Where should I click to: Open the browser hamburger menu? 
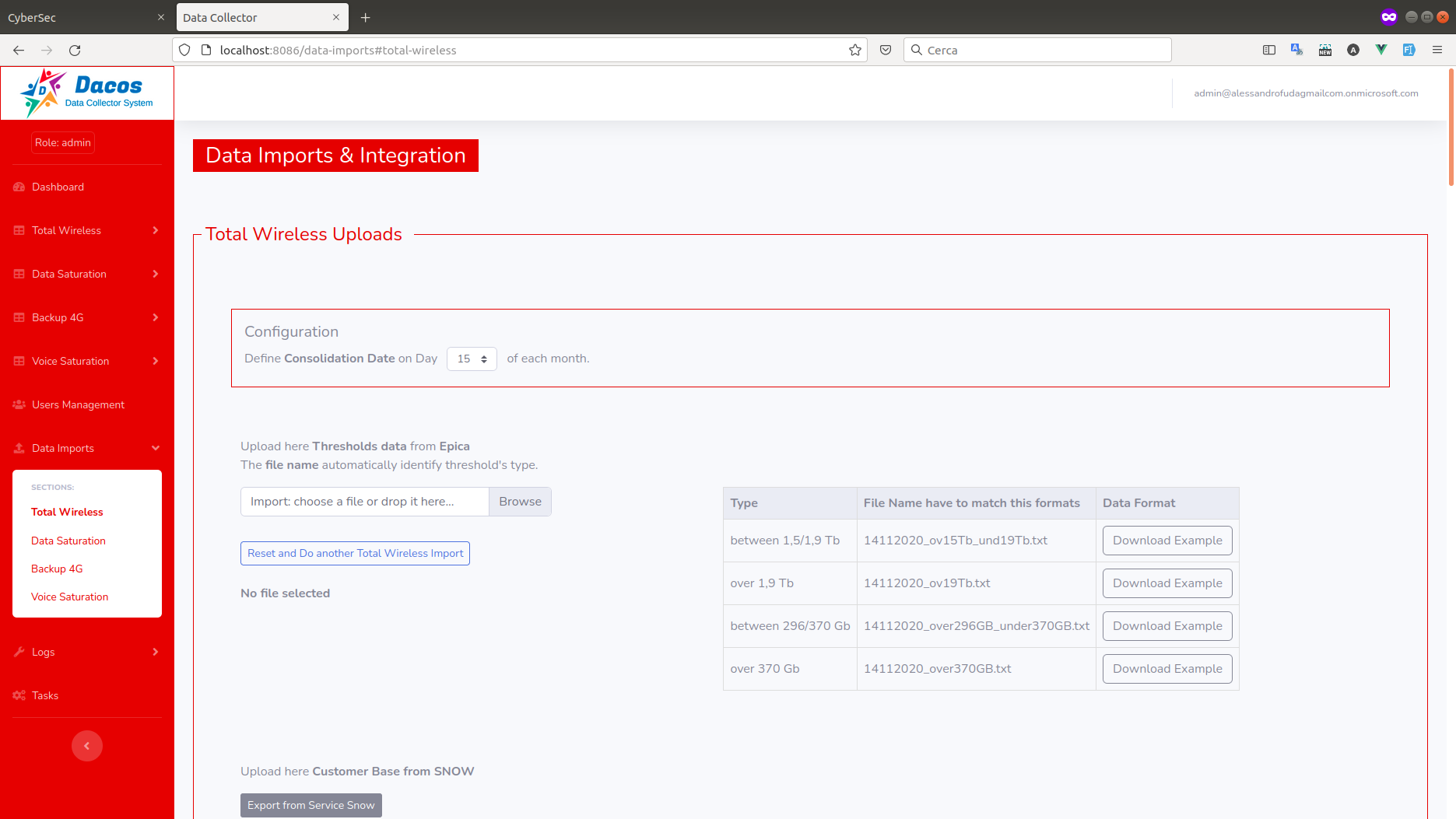pos(1437,50)
